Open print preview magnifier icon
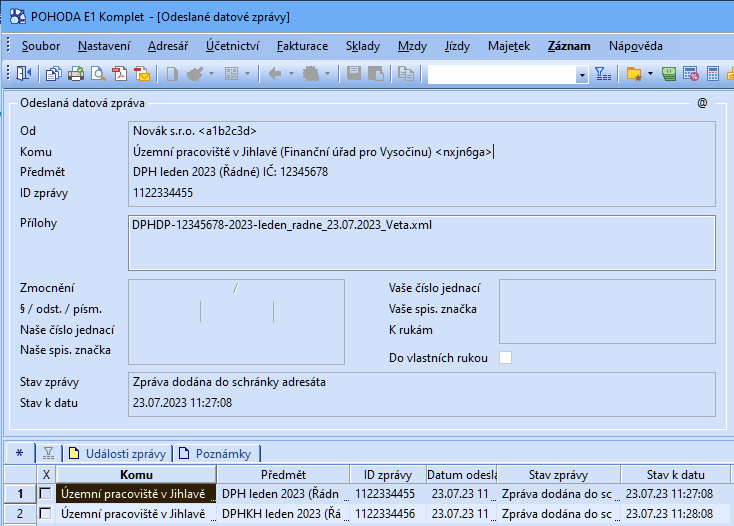 point(98,73)
